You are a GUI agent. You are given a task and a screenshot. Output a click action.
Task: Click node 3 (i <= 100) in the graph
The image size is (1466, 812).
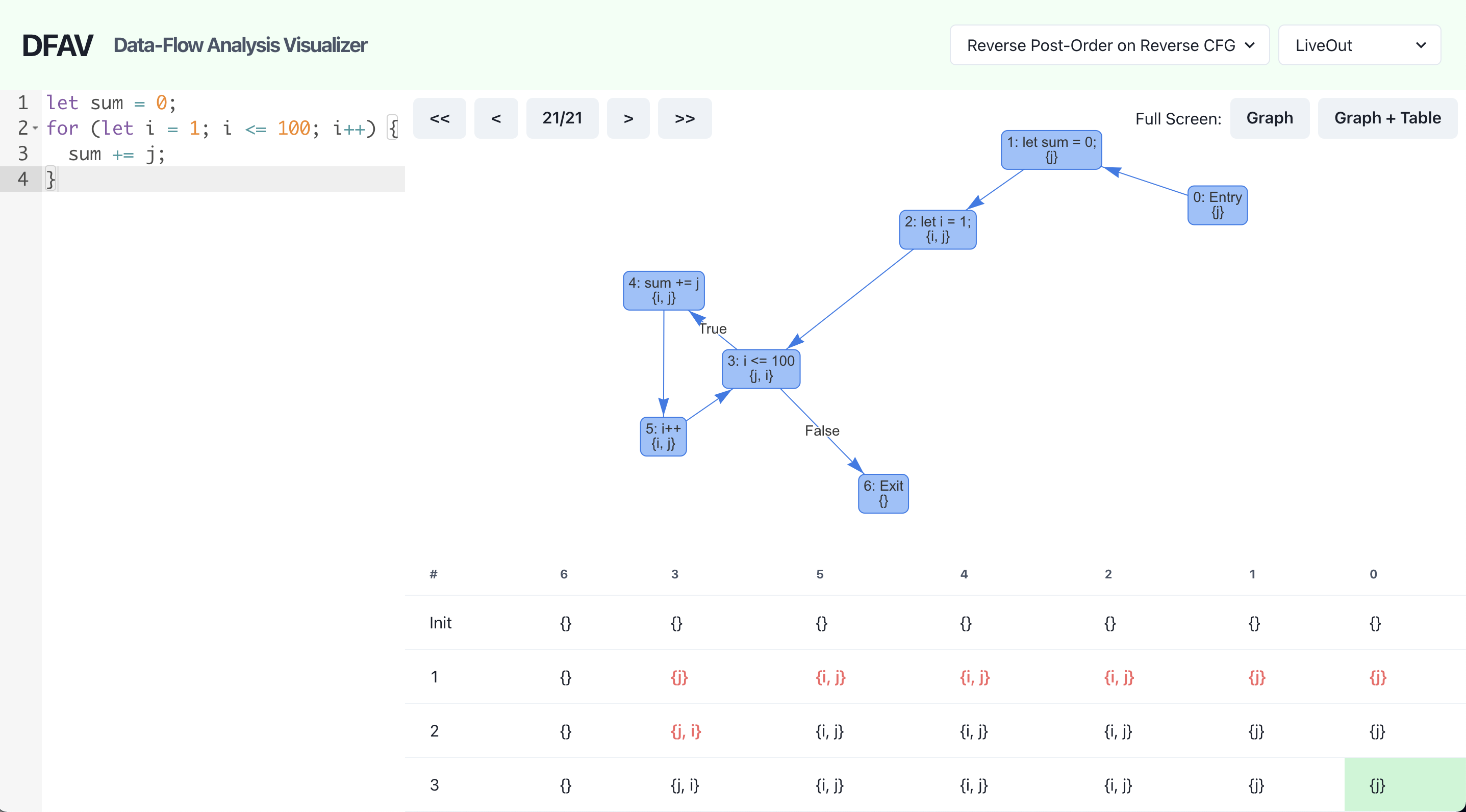[x=762, y=369]
